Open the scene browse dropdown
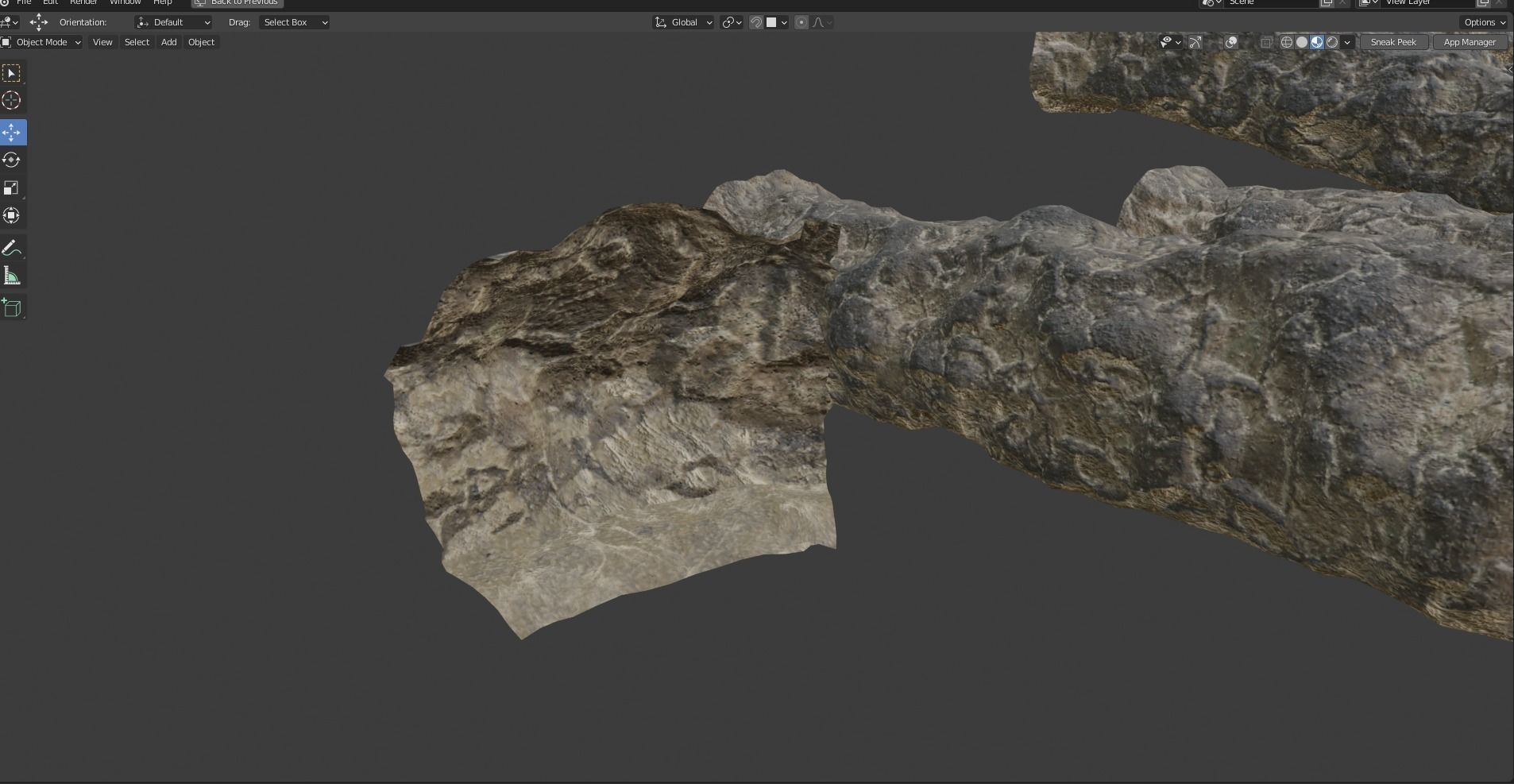 click(x=1211, y=3)
